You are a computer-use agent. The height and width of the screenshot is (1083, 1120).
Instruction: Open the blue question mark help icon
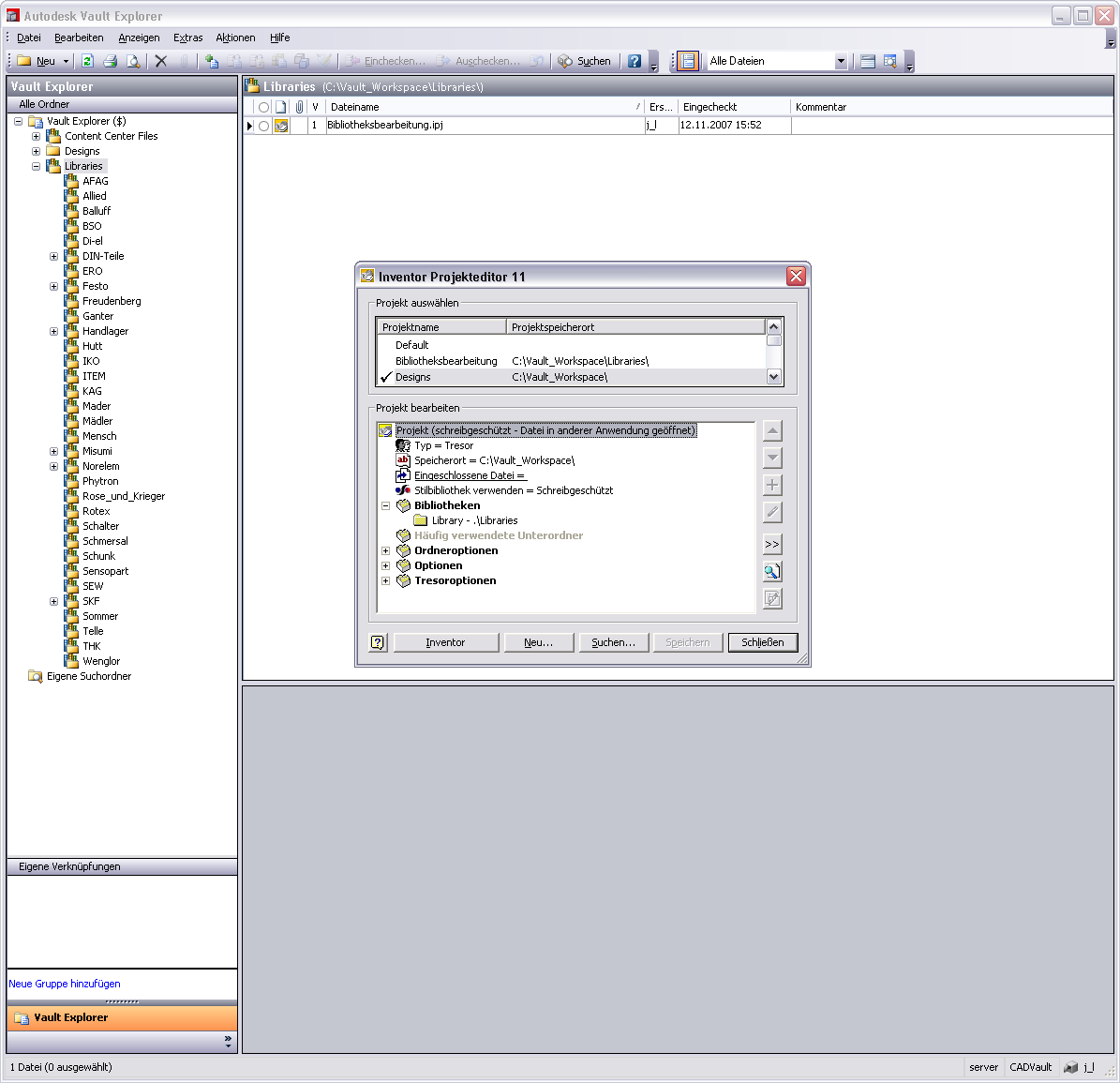635,62
